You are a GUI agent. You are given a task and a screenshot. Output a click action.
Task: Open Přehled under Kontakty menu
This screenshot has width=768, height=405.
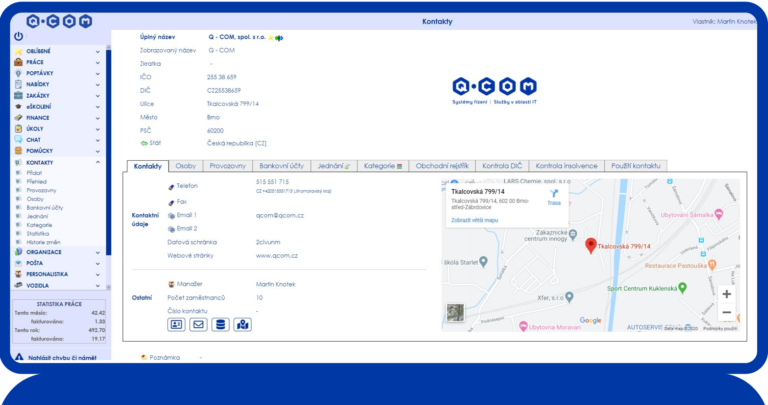point(37,182)
